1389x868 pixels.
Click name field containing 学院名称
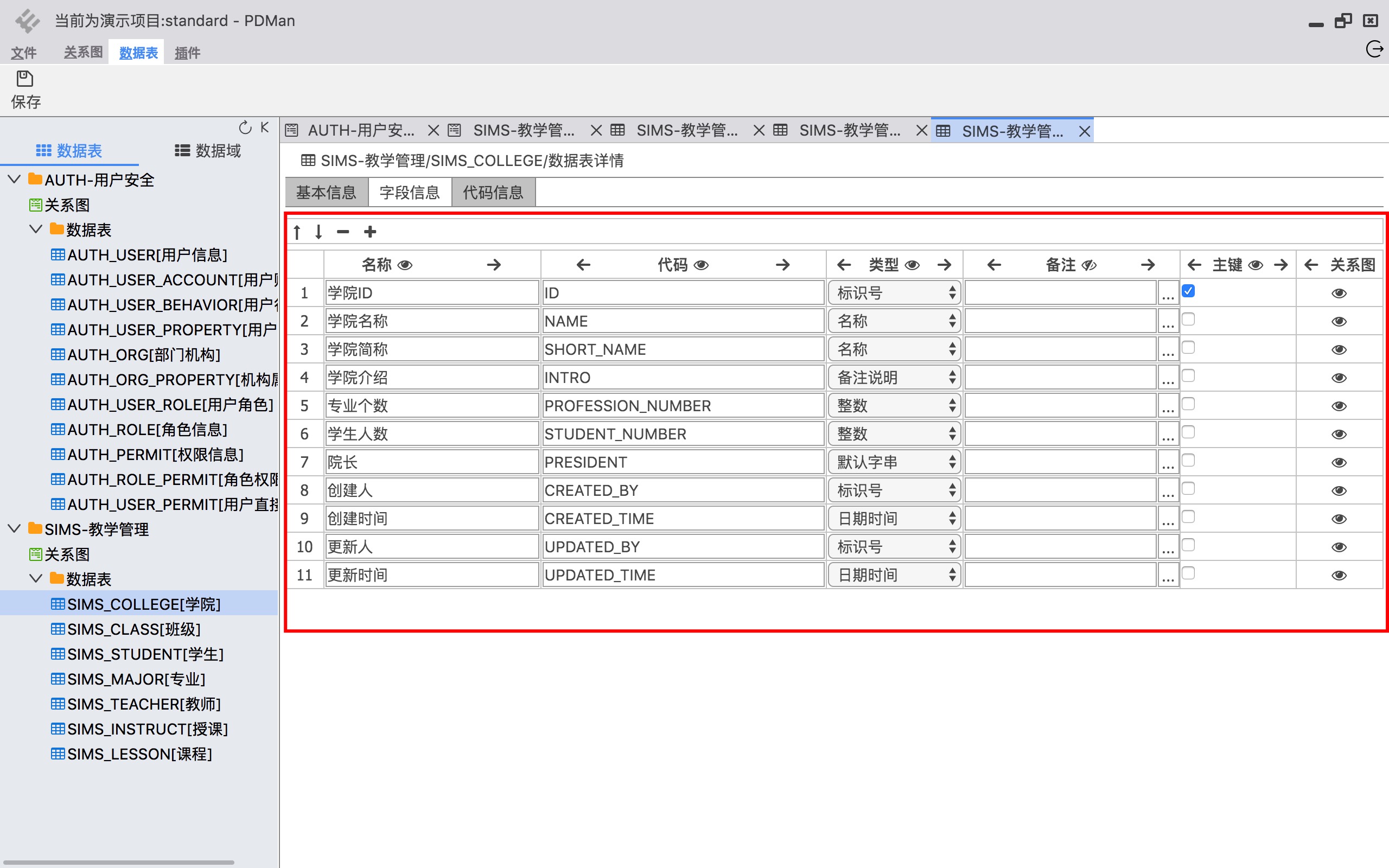[x=432, y=322]
